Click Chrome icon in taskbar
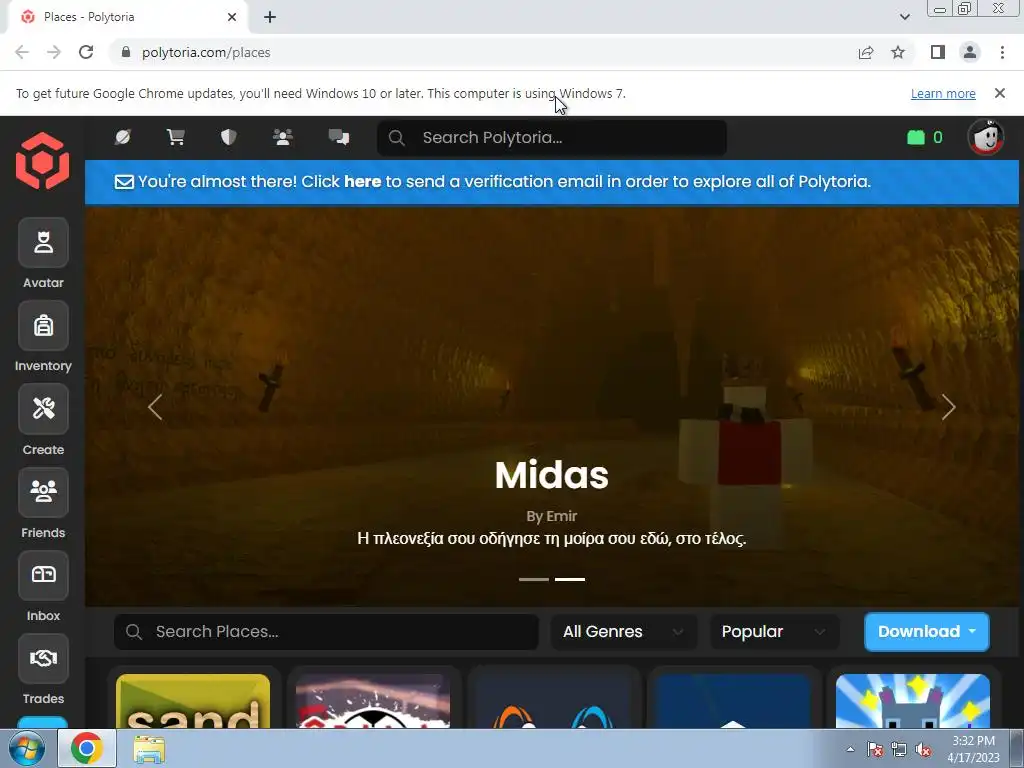Image resolution: width=1024 pixels, height=768 pixels. [x=87, y=748]
